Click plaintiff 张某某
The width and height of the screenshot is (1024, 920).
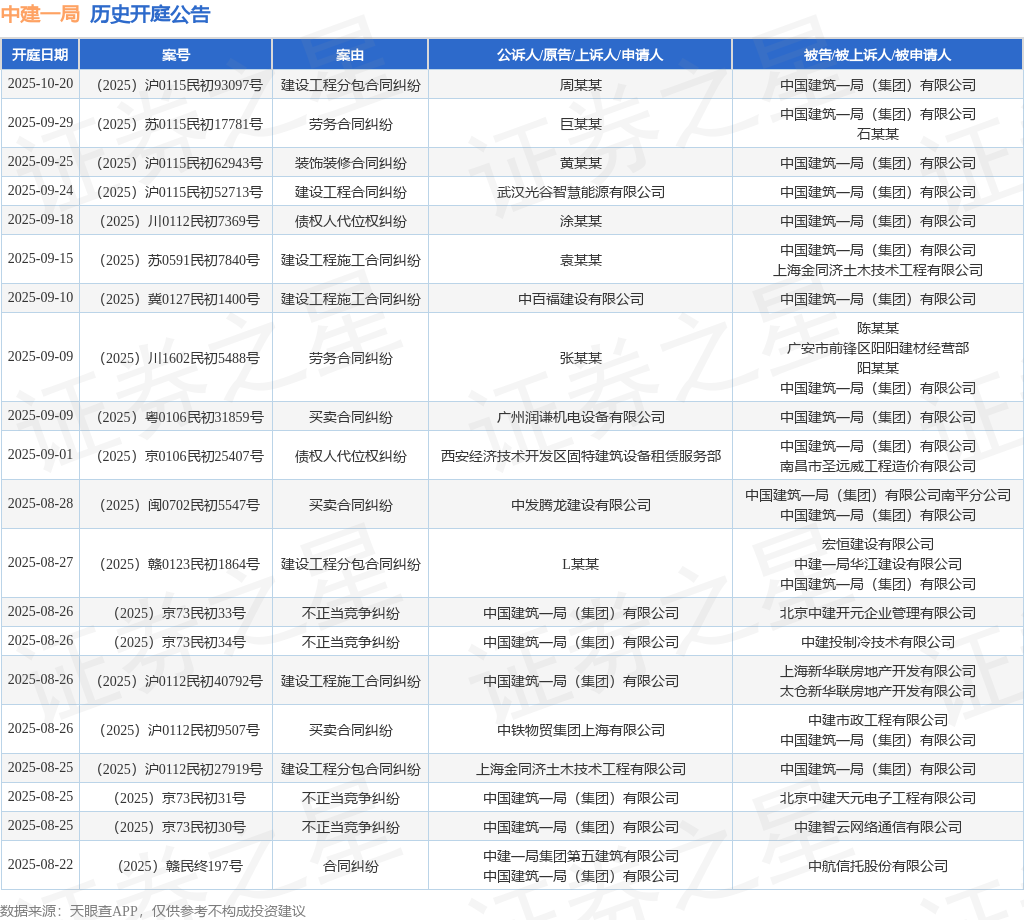tap(581, 358)
